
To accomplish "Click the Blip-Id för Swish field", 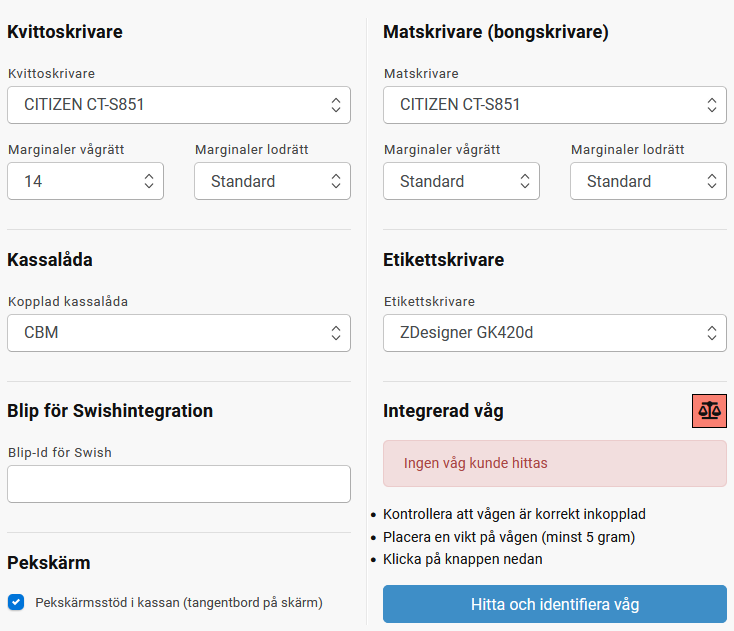I will point(179,484).
